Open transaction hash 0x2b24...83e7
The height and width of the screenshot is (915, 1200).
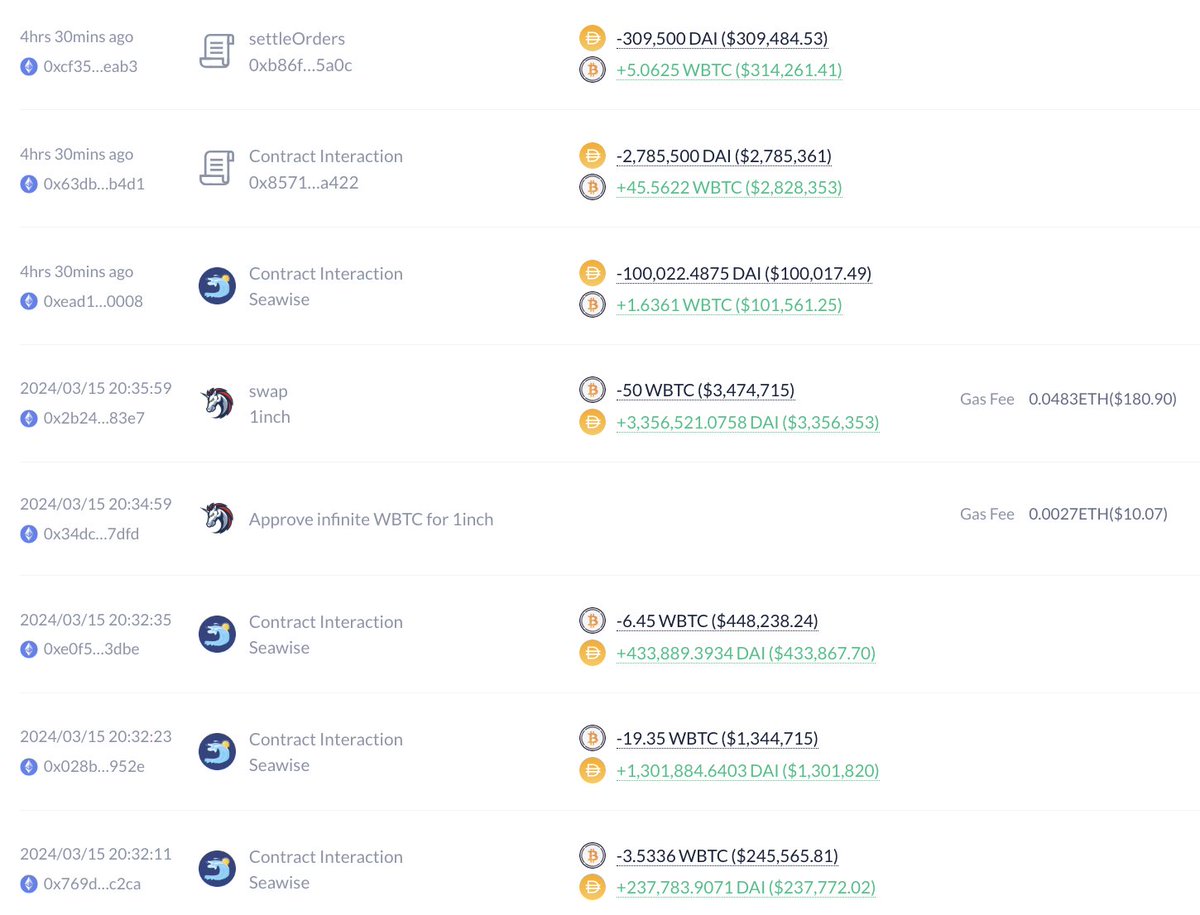(94, 418)
